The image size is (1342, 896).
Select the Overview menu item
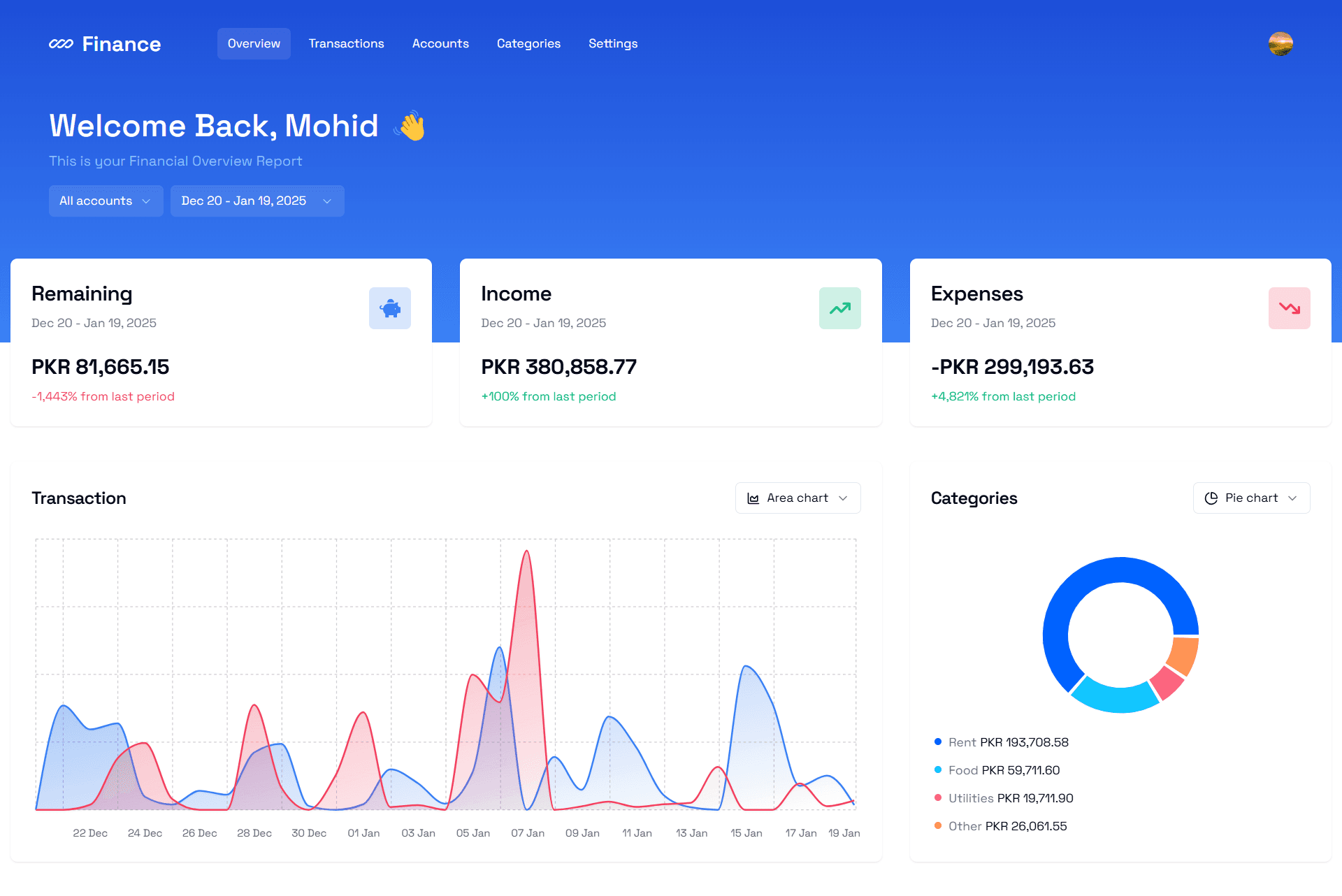click(x=253, y=43)
